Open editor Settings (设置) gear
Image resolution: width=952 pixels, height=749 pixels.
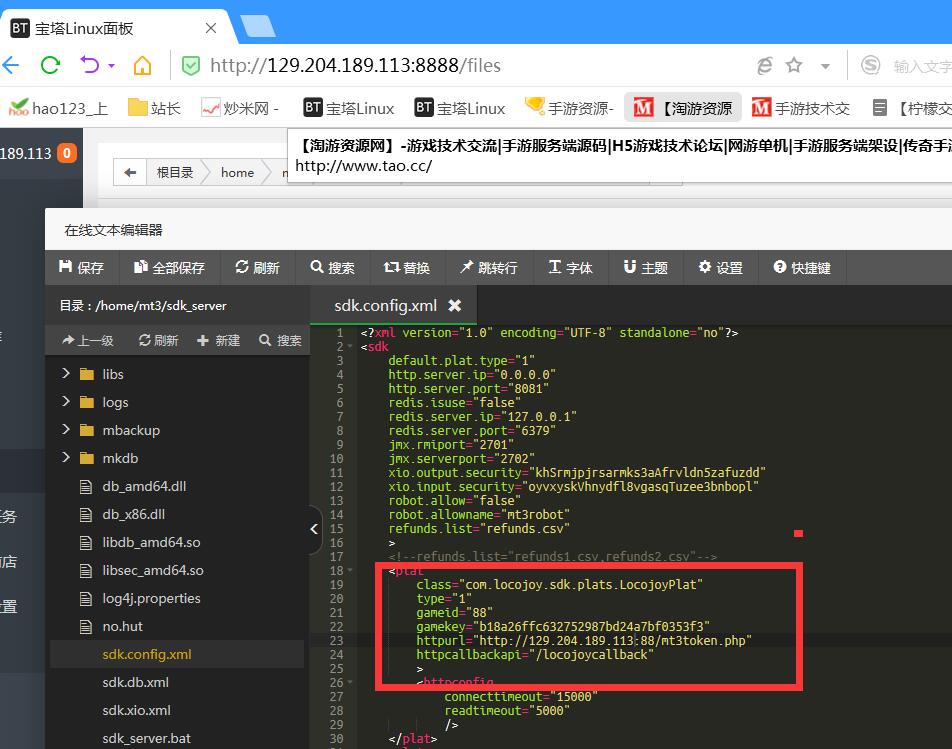click(x=720, y=267)
